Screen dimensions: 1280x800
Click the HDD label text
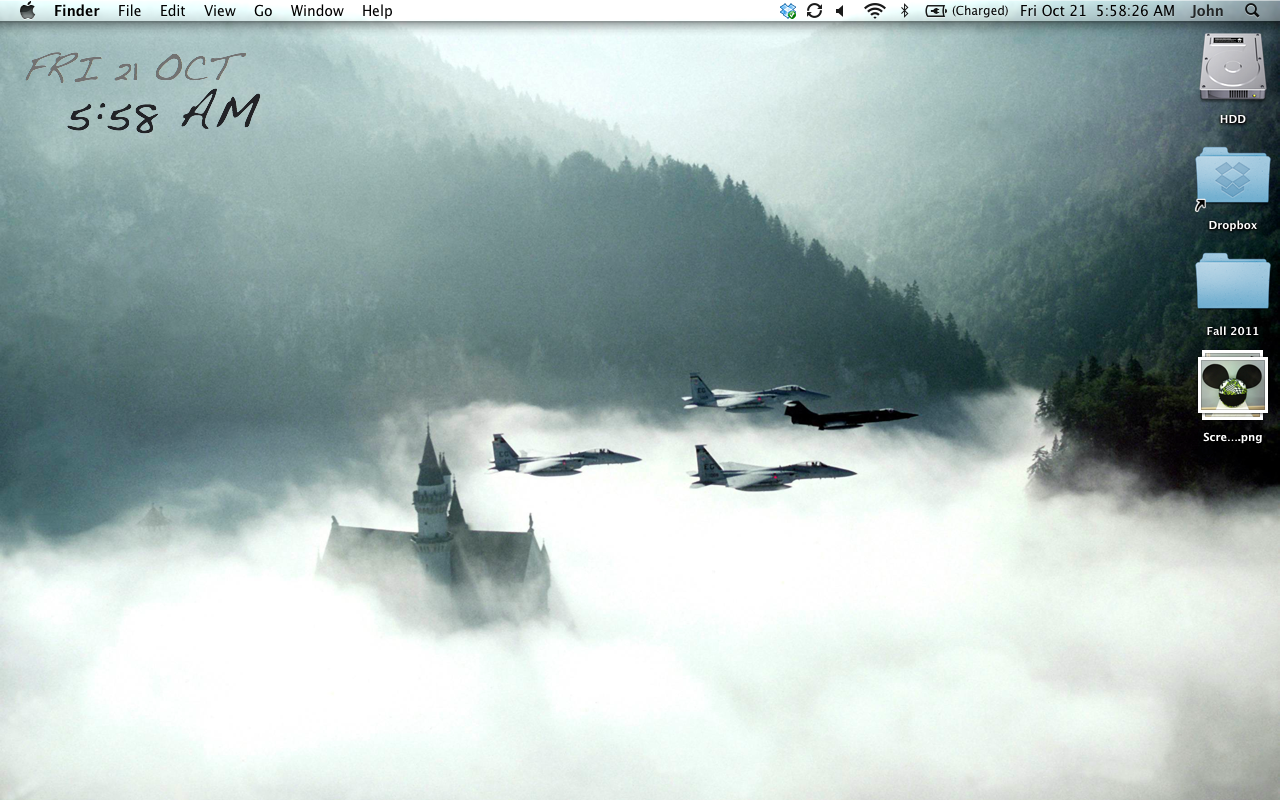[1233, 119]
